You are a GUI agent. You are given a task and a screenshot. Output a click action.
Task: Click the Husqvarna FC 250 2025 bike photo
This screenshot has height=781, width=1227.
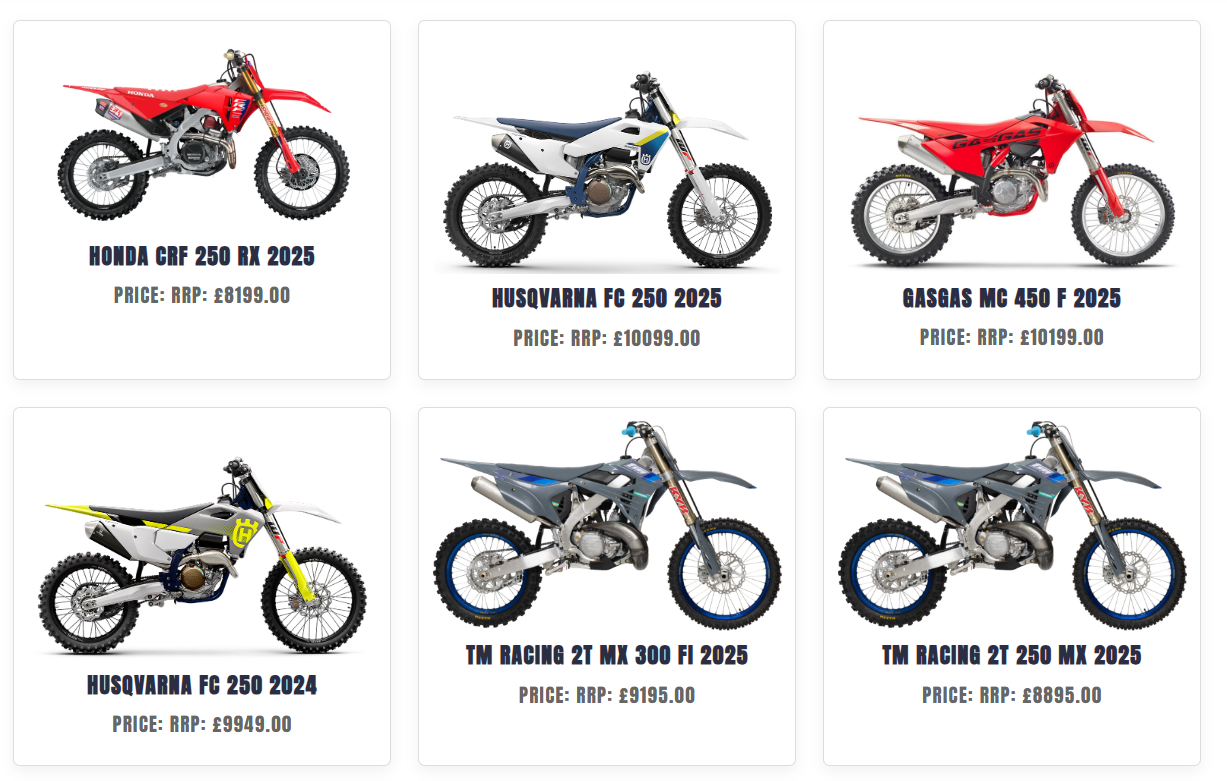[x=607, y=172]
